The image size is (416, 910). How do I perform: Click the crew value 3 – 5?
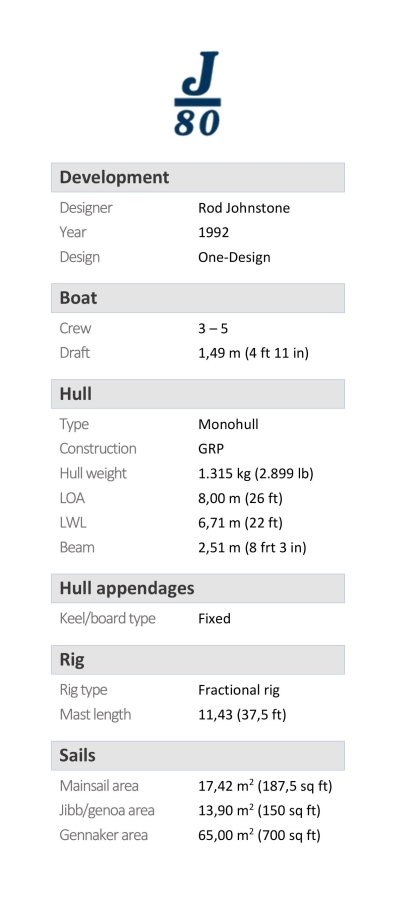tap(213, 328)
